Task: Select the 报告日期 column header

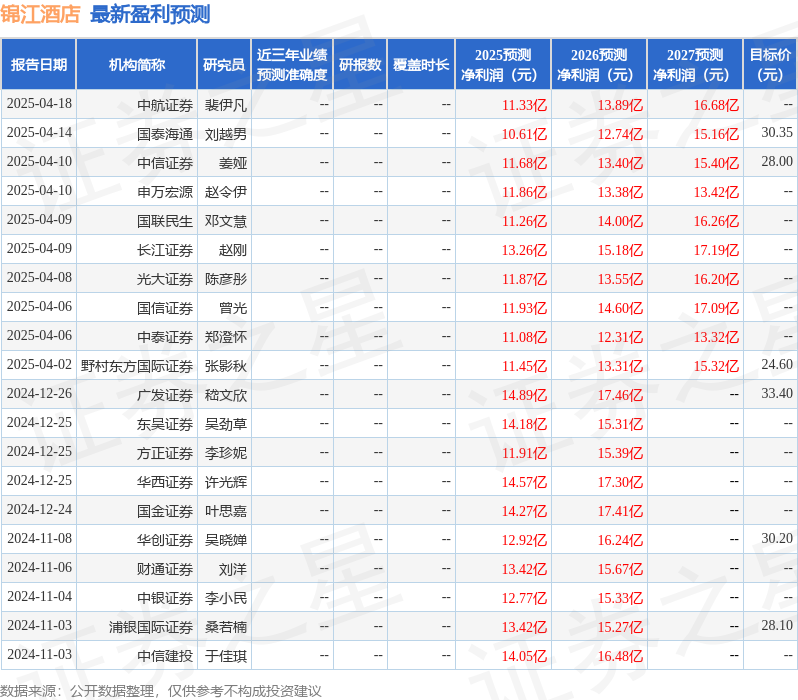Action: (x=39, y=65)
